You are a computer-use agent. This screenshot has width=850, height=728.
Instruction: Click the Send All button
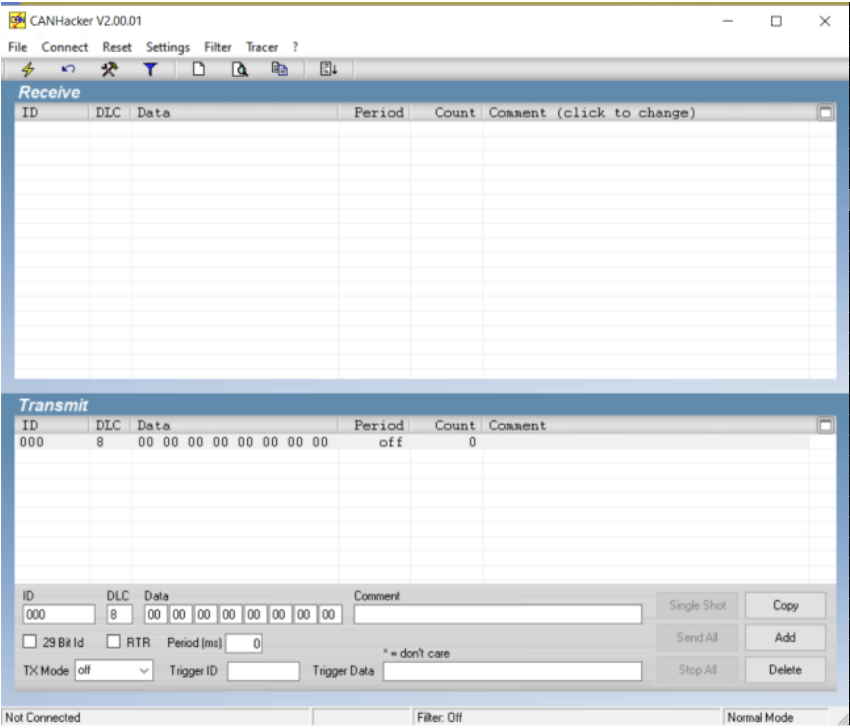(x=697, y=637)
